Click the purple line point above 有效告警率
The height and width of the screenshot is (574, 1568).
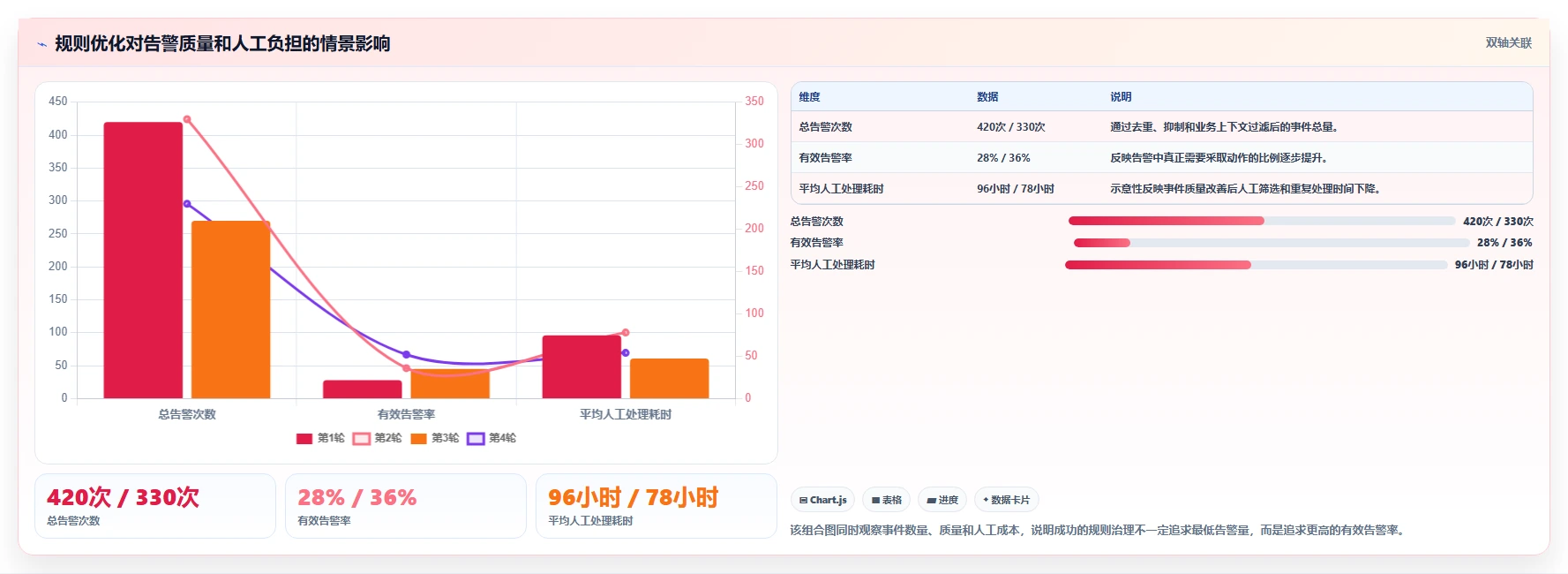point(406,354)
